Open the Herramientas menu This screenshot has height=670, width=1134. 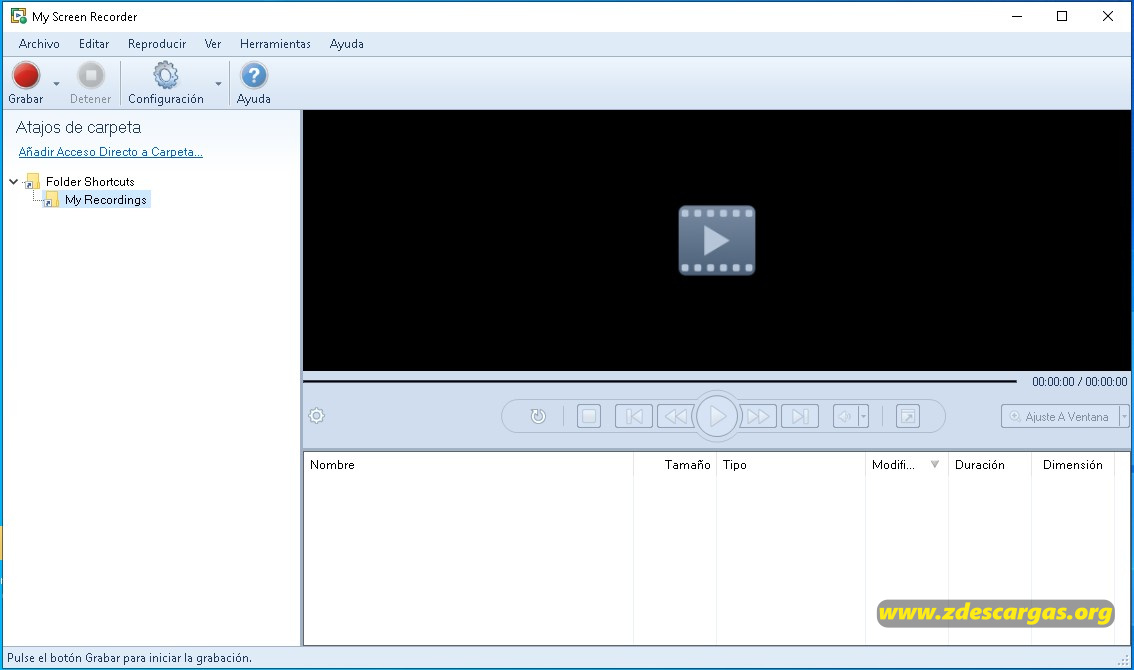point(276,44)
